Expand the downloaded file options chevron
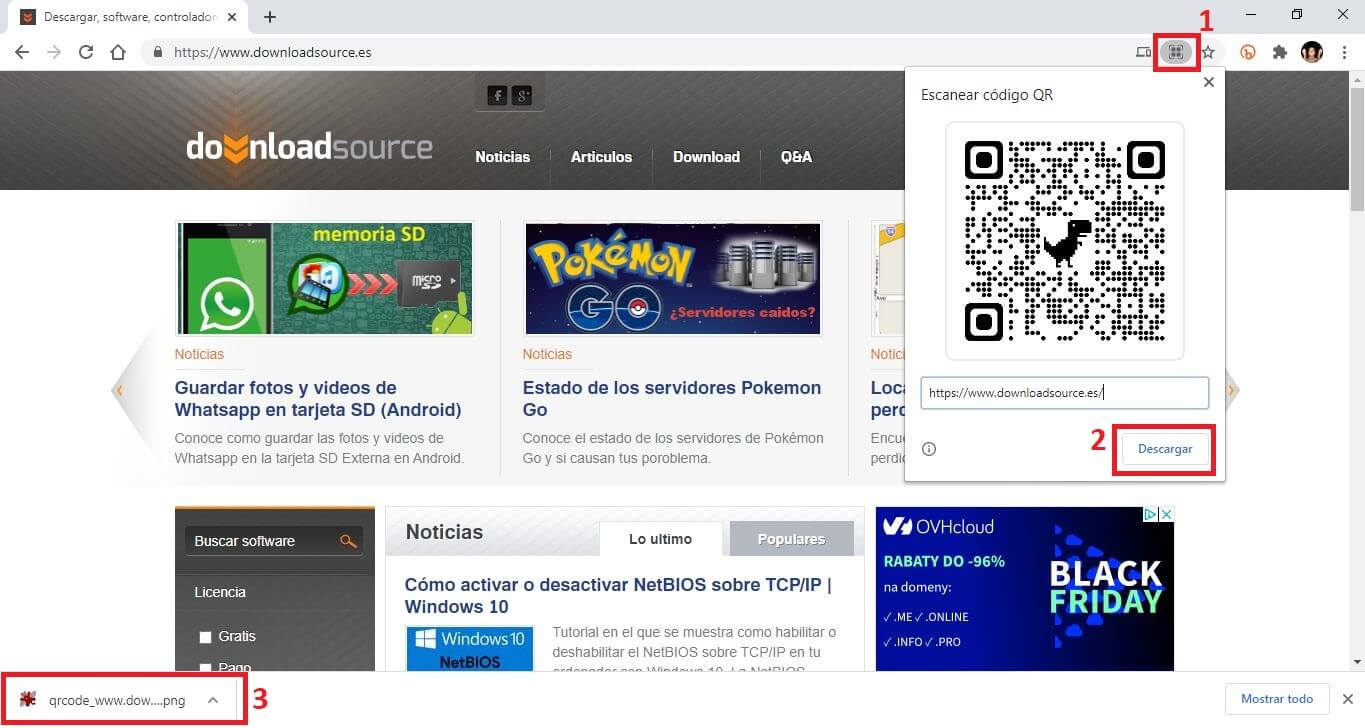 (x=213, y=700)
